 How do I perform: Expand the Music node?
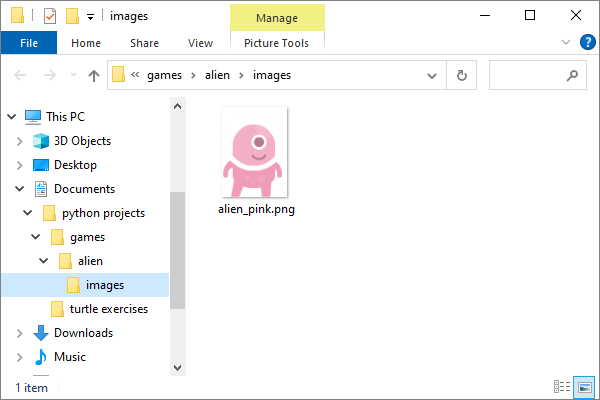(x=20, y=358)
